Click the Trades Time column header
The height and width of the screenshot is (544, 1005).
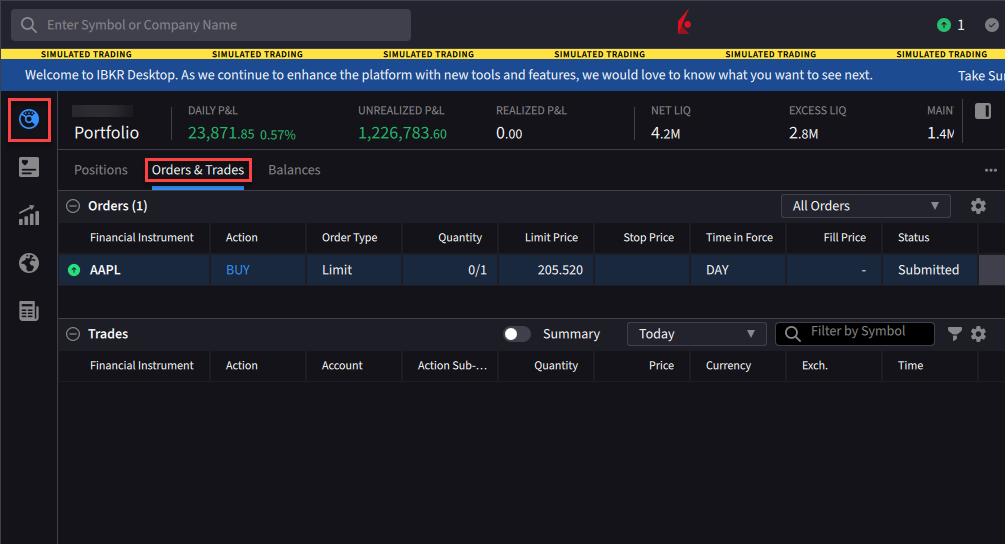click(x=910, y=365)
